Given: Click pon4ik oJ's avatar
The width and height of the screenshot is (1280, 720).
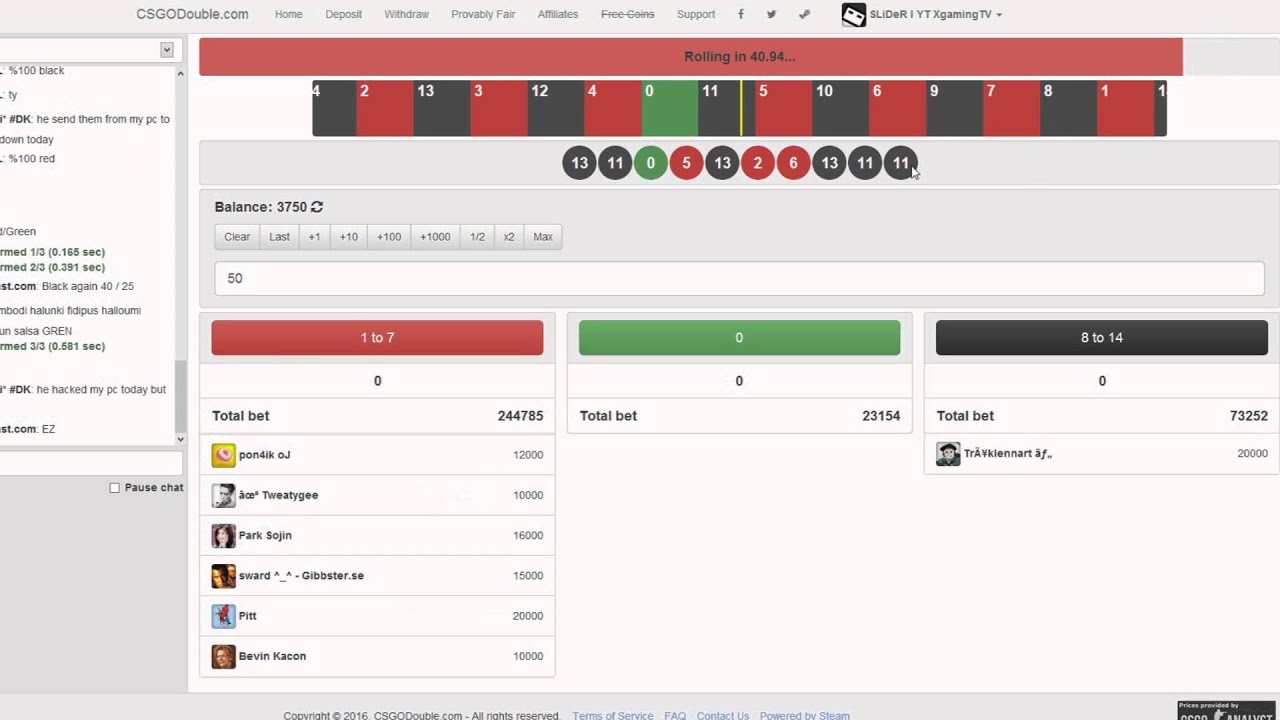Looking at the screenshot, I should 223,455.
